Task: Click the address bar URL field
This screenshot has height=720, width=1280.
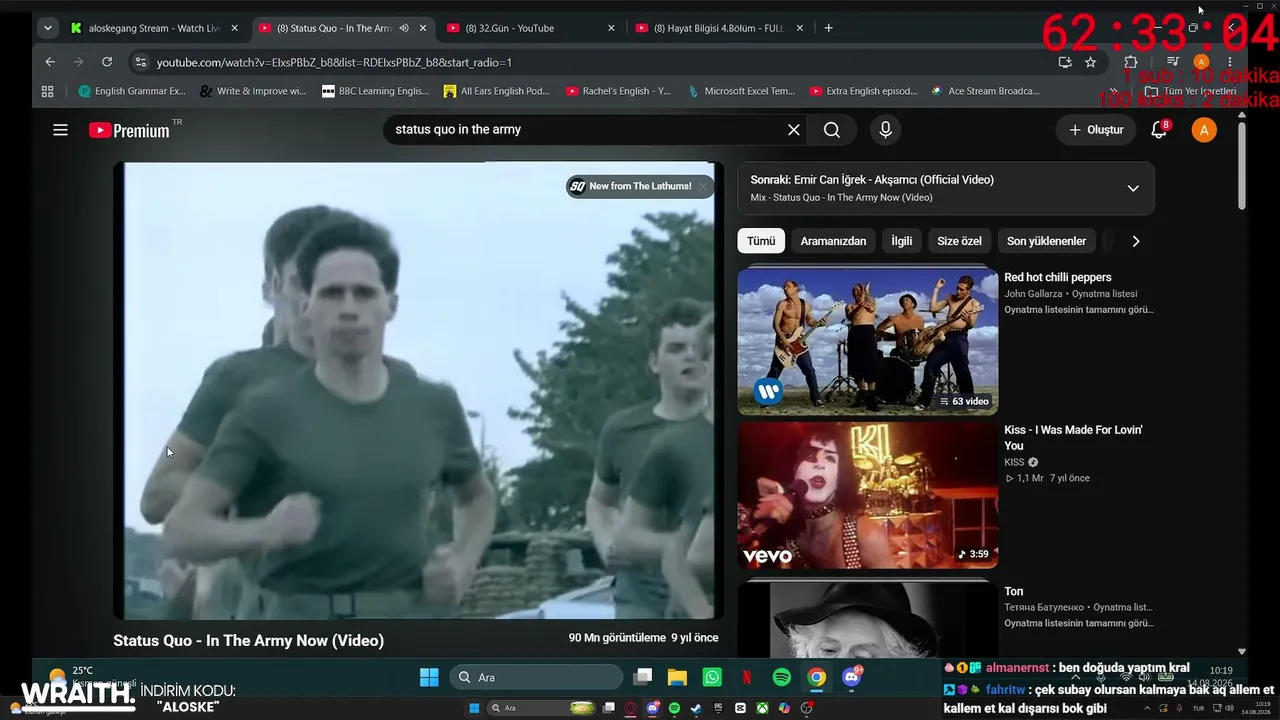Action: point(600,62)
